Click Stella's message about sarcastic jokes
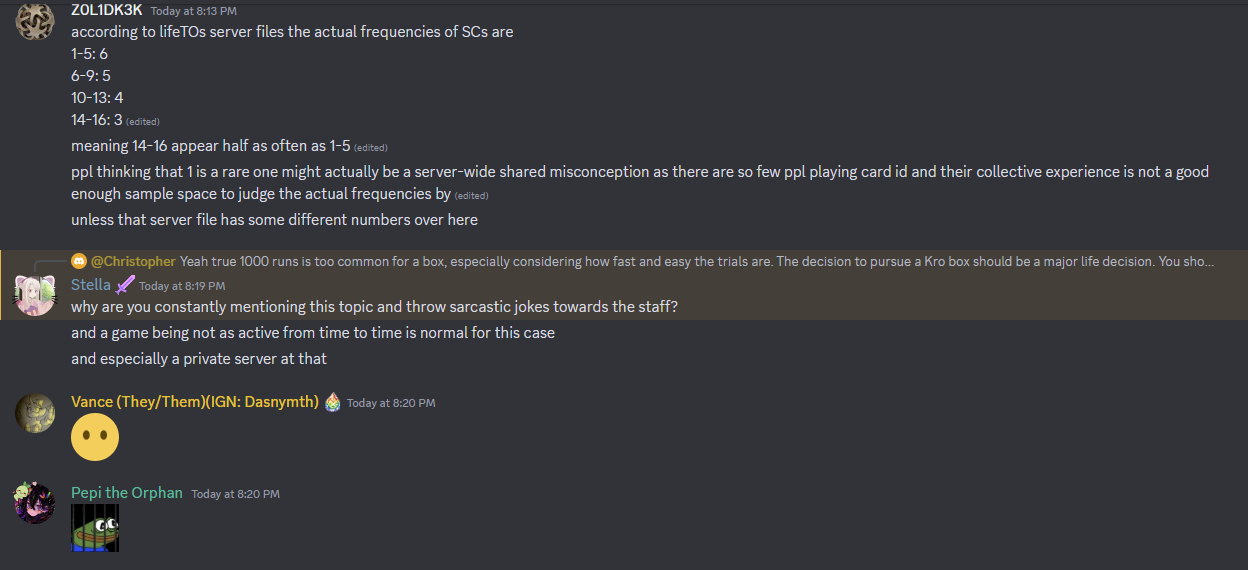The height and width of the screenshot is (570, 1248). (374, 307)
